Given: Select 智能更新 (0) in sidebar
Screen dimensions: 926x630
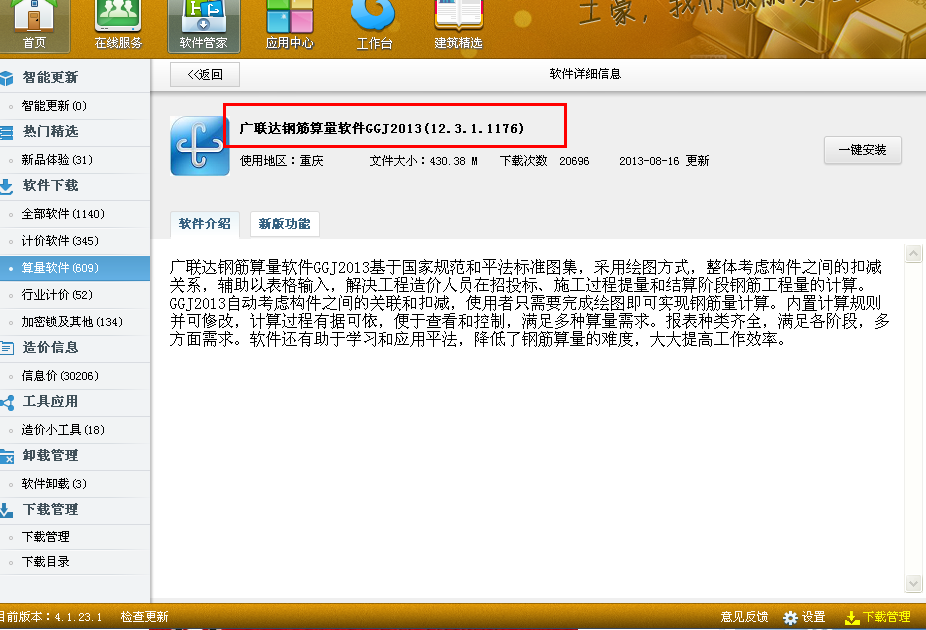Looking at the screenshot, I should 75,106.
